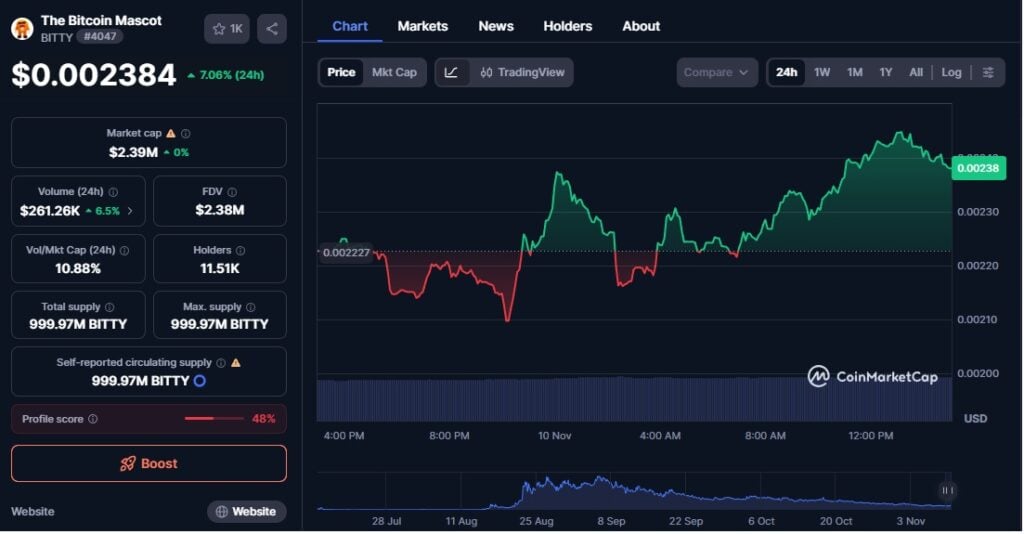Switch chart to Price view
The height and width of the screenshot is (534, 1024).
(341, 72)
